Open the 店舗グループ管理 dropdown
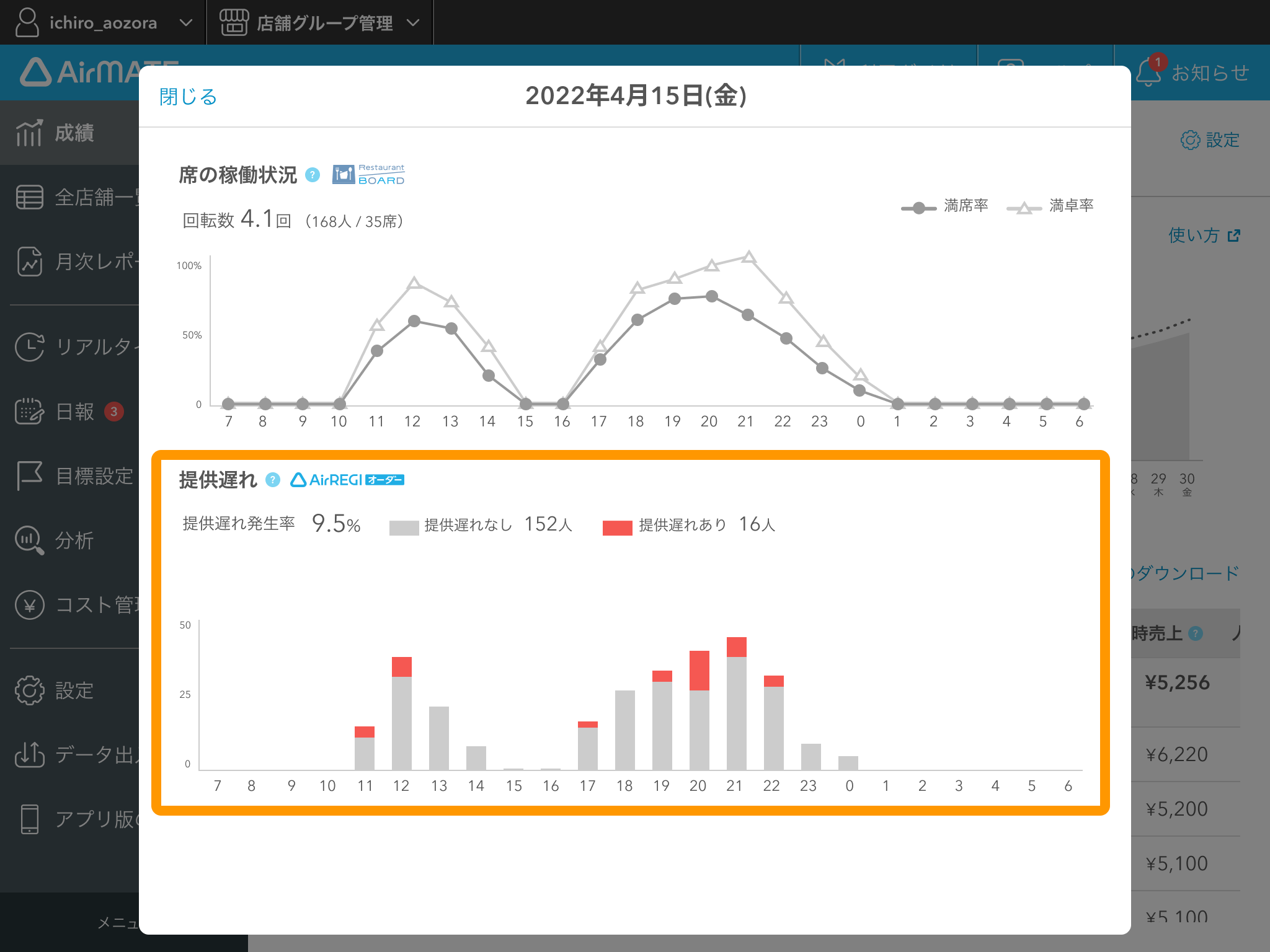This screenshot has width=1270, height=952. pyautogui.click(x=319, y=22)
